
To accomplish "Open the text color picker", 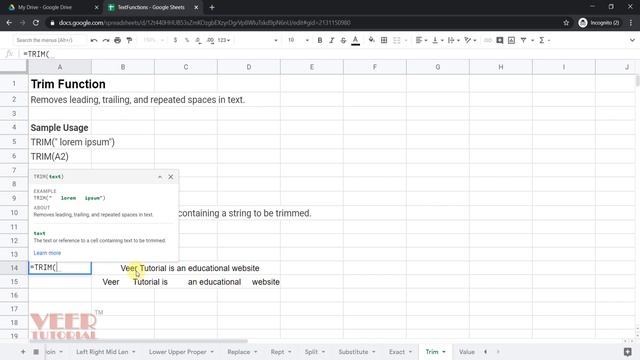I will point(356,40).
